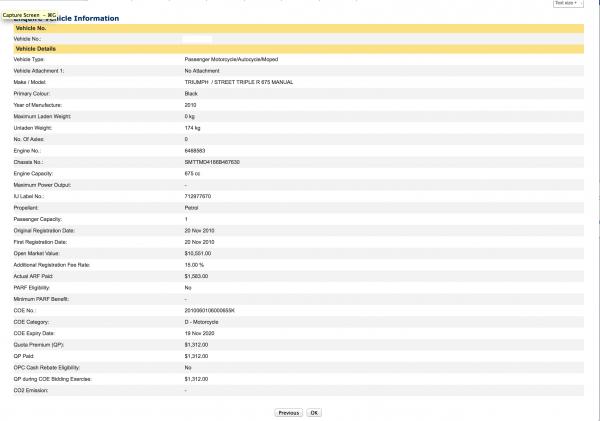Click the First Registration Date value
This screenshot has height=421, width=600.
199,242
